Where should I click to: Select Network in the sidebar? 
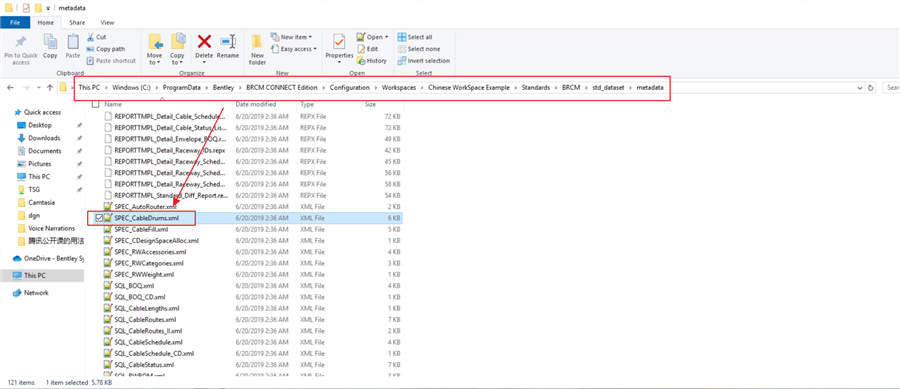point(36,293)
